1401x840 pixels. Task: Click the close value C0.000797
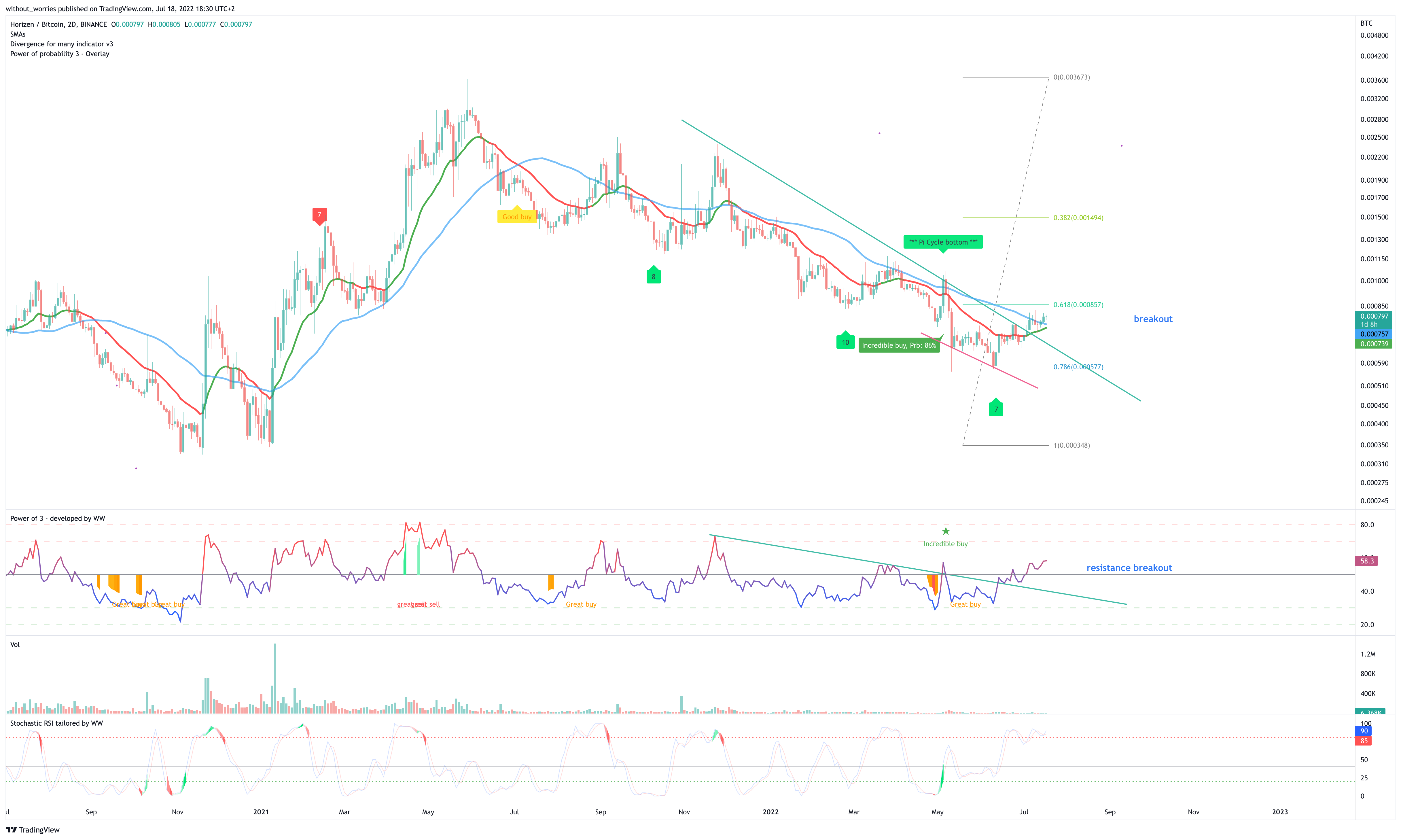point(236,24)
